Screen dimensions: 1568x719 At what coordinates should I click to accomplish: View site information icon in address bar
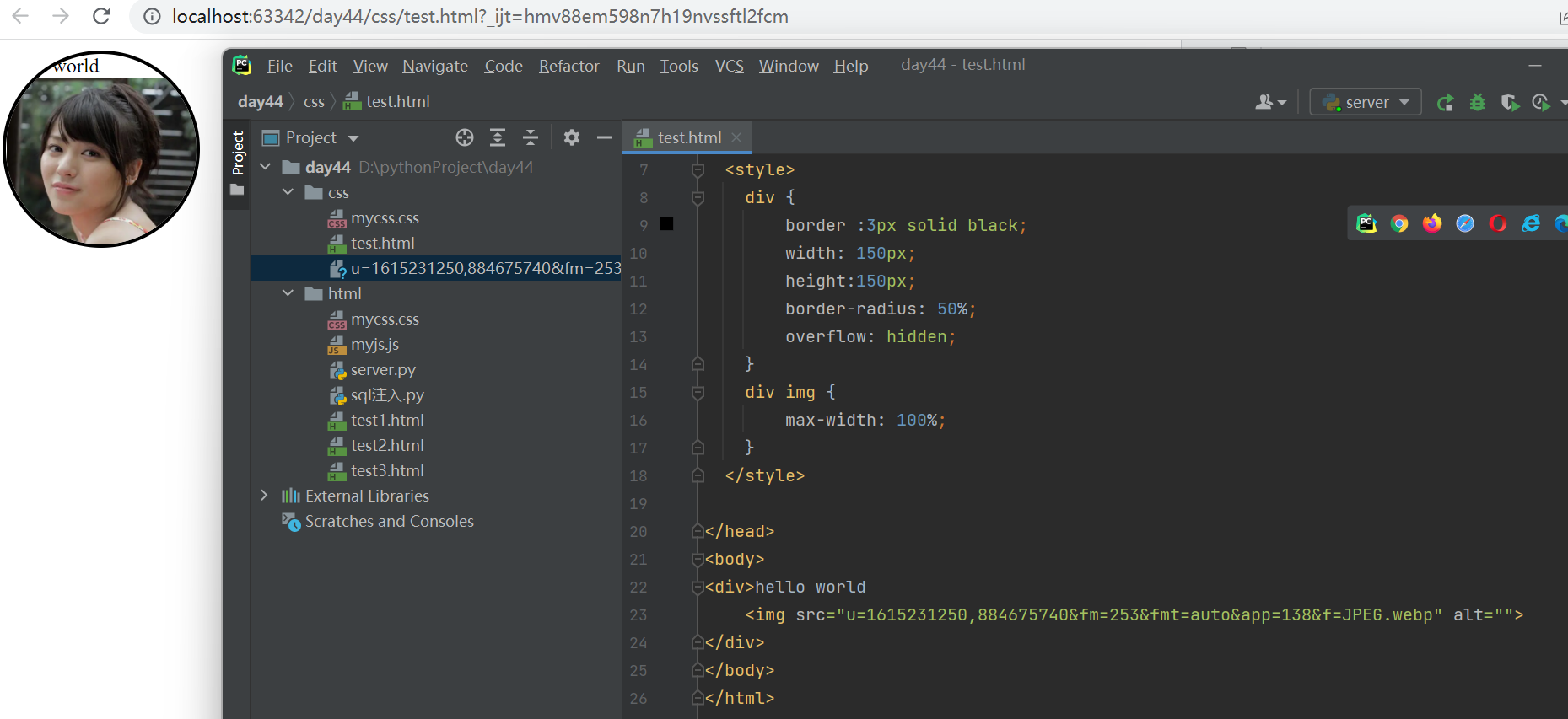pos(152,17)
